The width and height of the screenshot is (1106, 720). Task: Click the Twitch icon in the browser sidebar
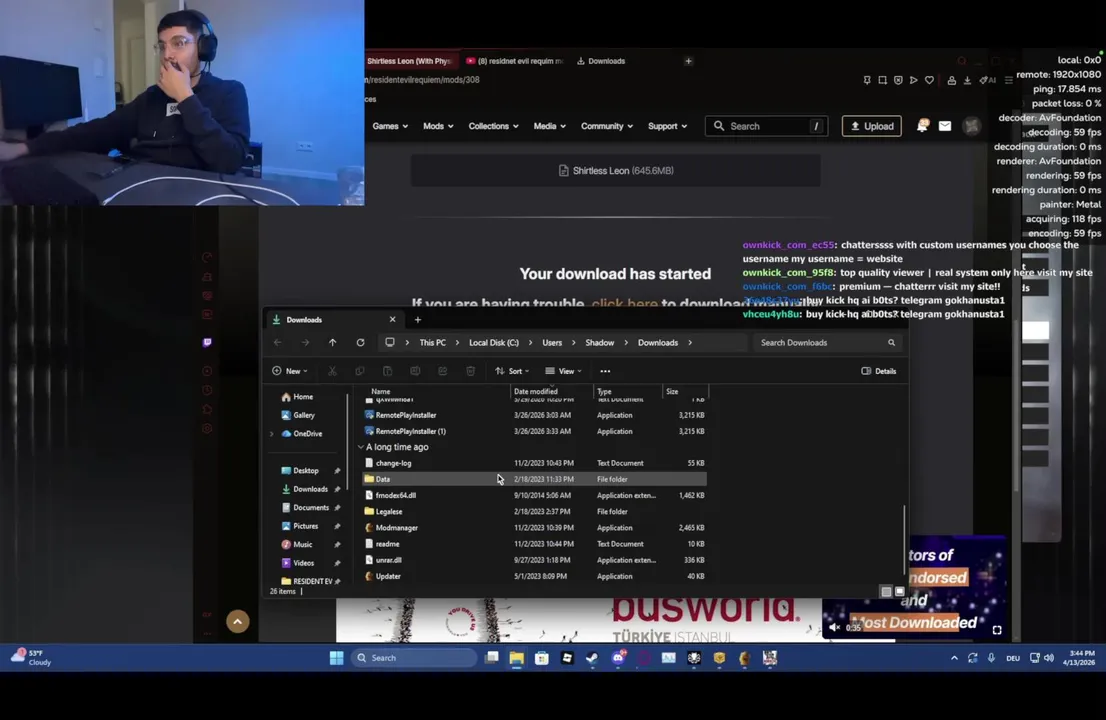click(207, 343)
